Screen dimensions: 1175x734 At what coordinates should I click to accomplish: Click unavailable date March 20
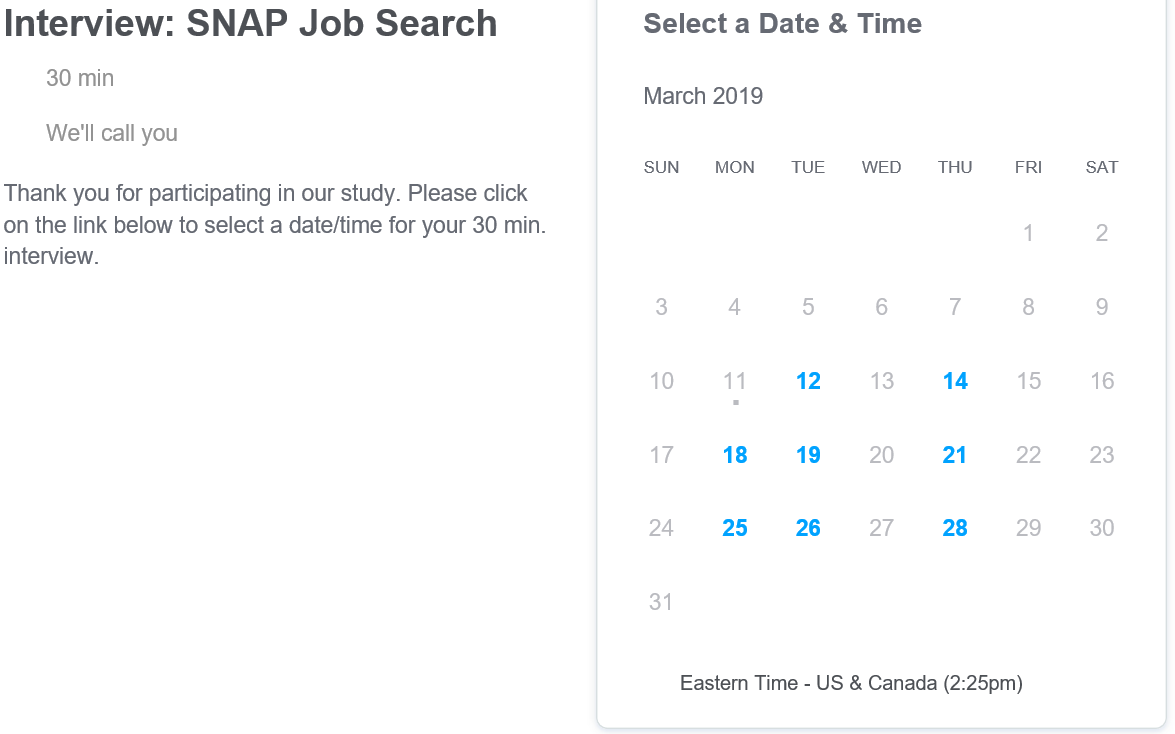click(x=881, y=455)
